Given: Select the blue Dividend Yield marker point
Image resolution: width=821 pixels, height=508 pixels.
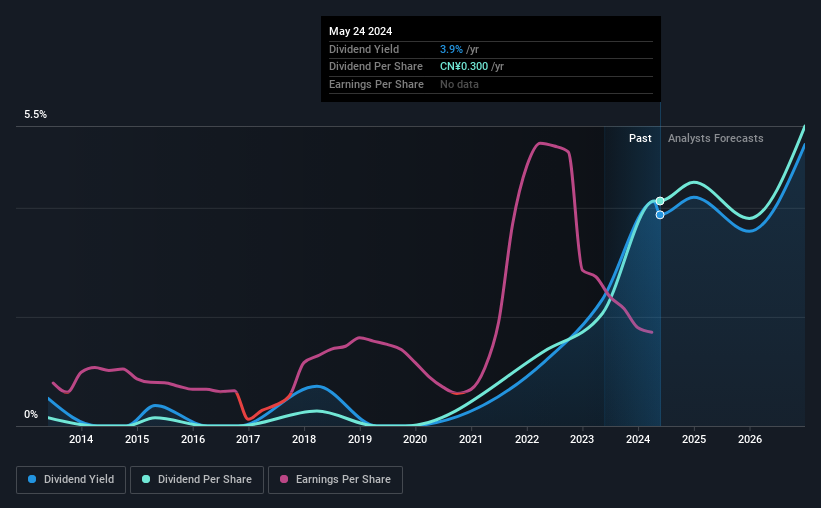Looking at the screenshot, I should 660,215.
